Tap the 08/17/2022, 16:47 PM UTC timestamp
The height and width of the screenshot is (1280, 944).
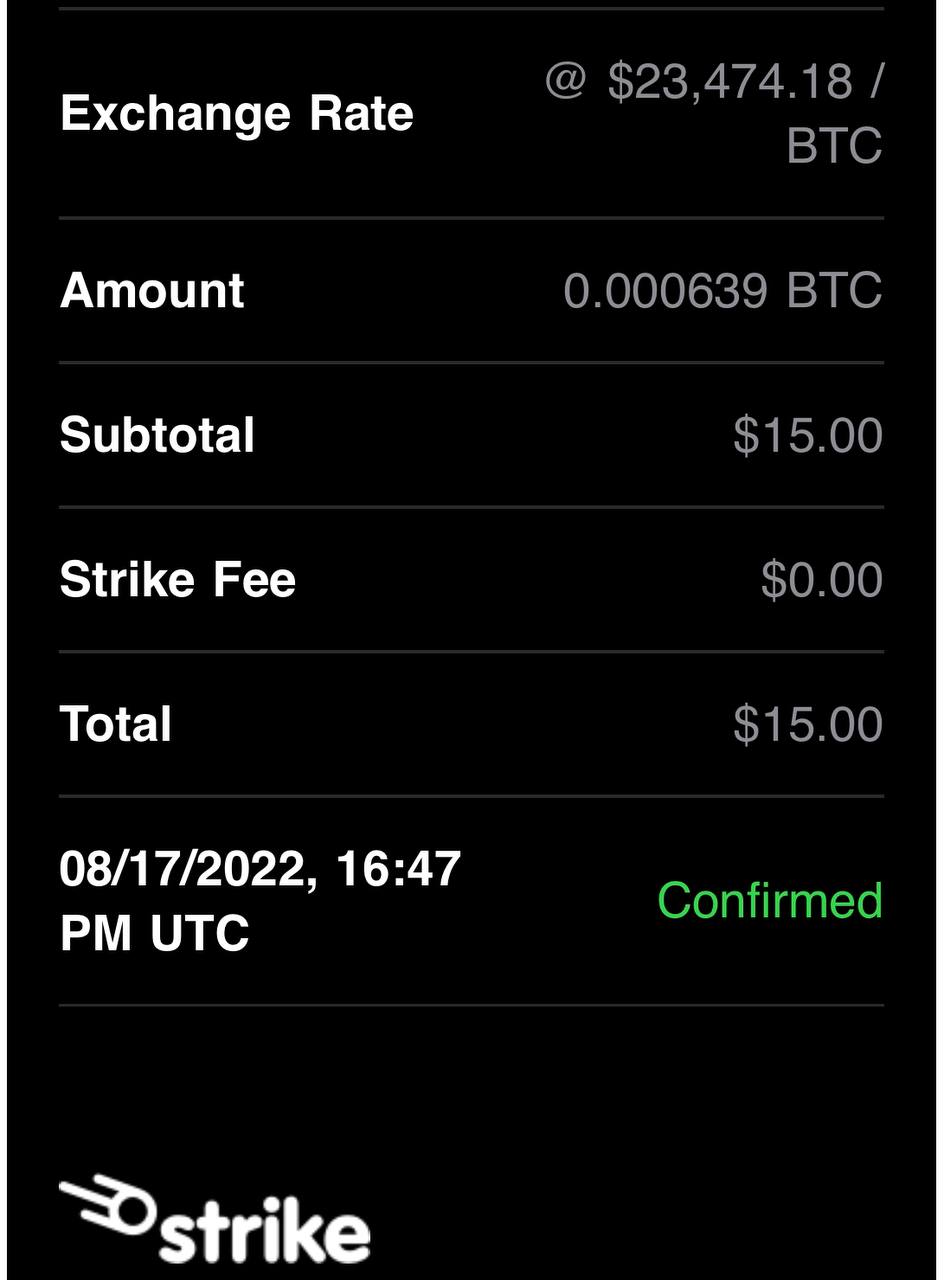pyautogui.click(x=260, y=900)
